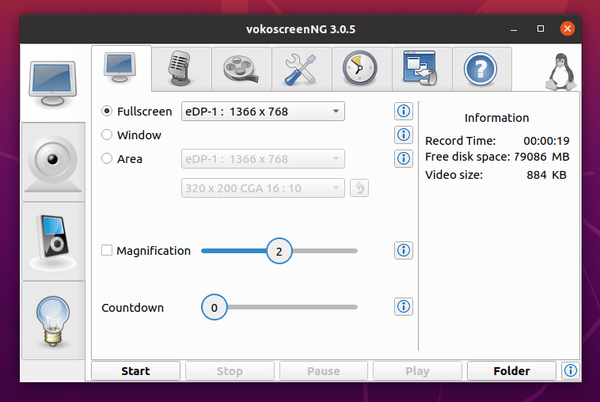Open the clock timer tab

click(362, 69)
